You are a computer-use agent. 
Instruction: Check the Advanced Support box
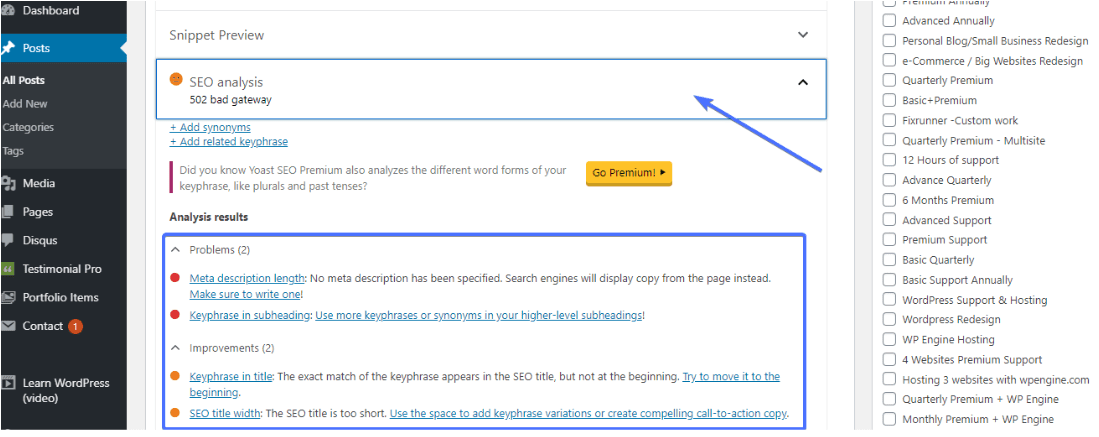(x=889, y=220)
